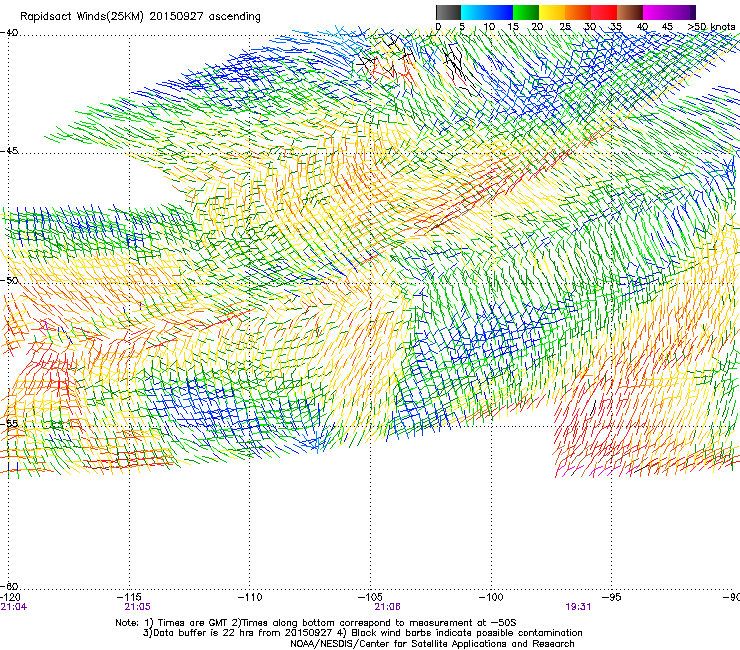Click the purple "21:06" pass time
The width and height of the screenshot is (740, 650).
pyautogui.click(x=387, y=607)
